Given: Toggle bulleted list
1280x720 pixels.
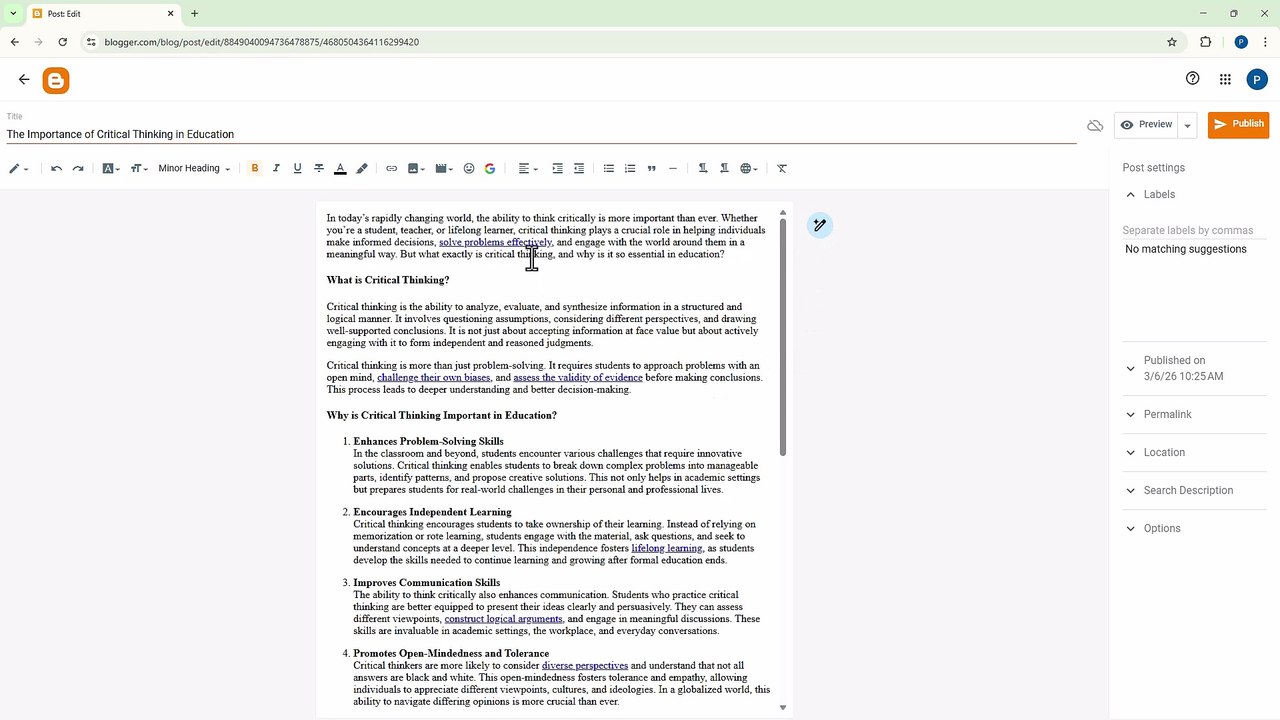Looking at the screenshot, I should (608, 168).
